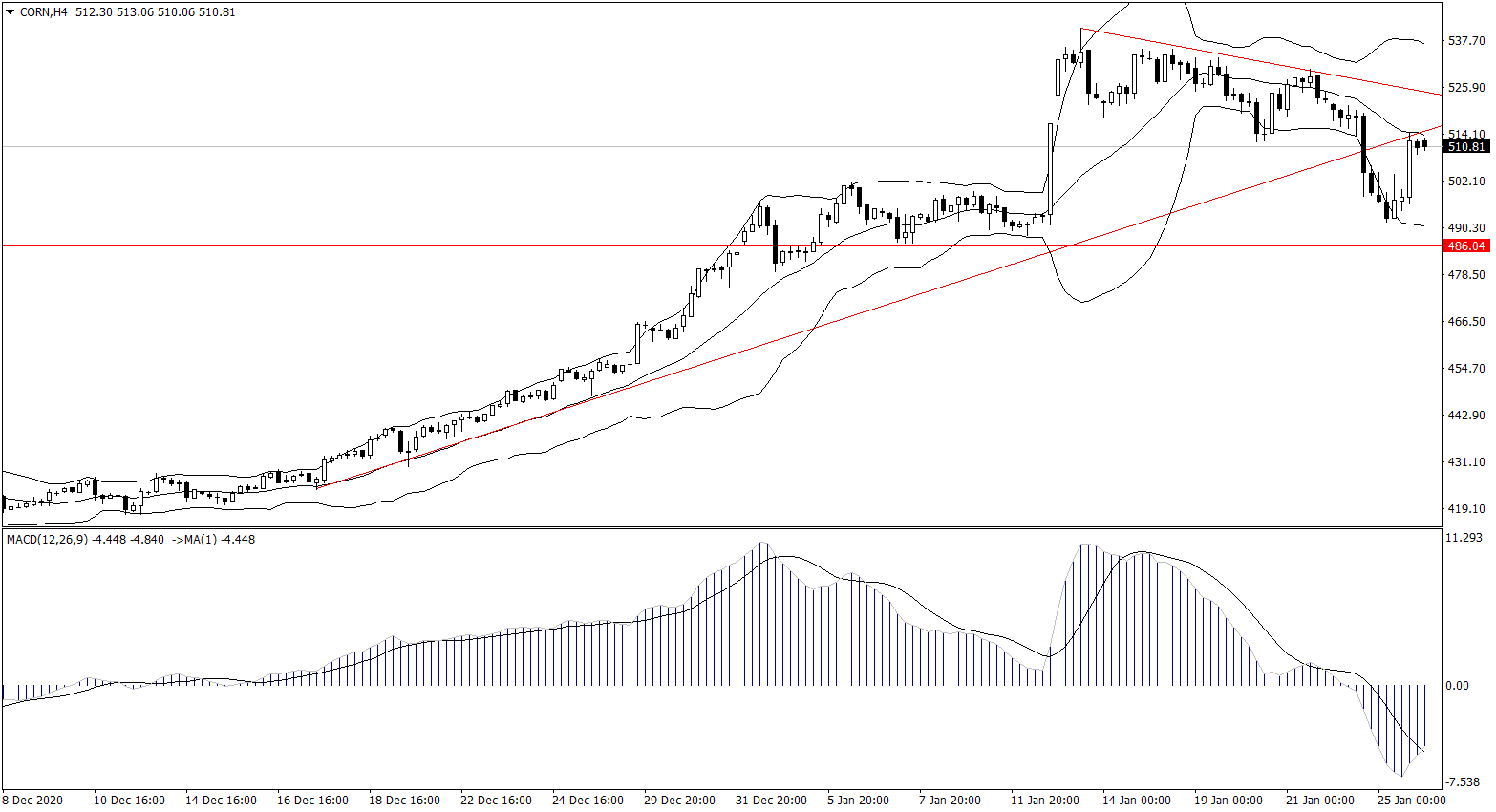
Task: Click the black 510.81 current price tag
Action: 1466,147
